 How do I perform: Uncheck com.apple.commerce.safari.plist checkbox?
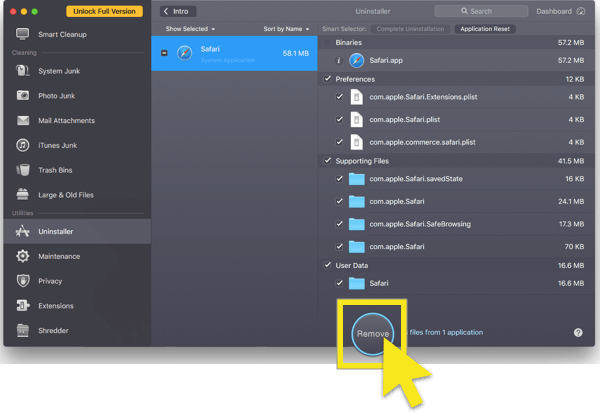pyautogui.click(x=339, y=142)
